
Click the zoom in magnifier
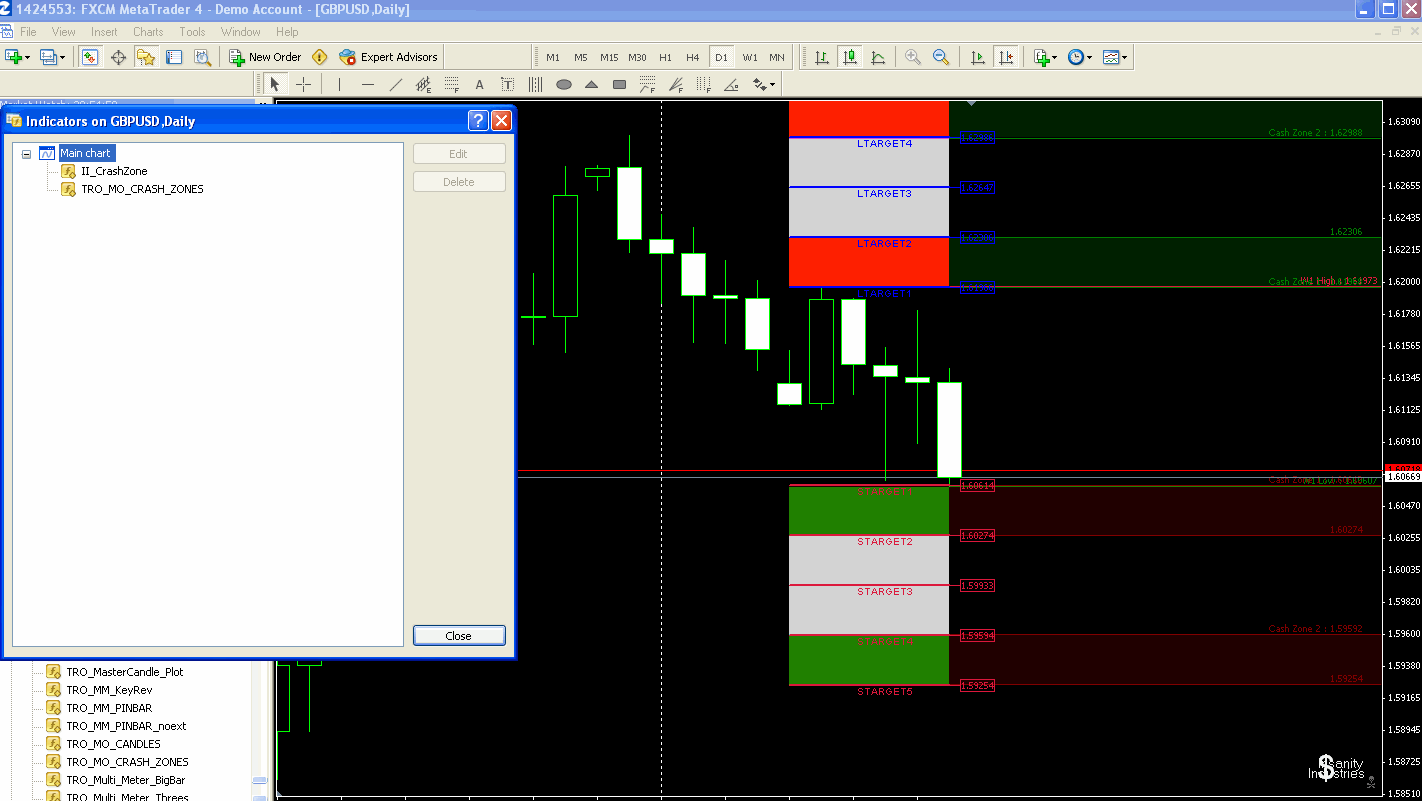click(913, 57)
